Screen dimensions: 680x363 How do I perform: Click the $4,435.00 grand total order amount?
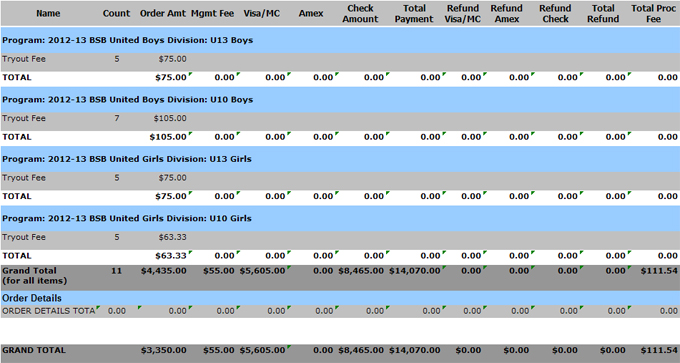point(163,271)
